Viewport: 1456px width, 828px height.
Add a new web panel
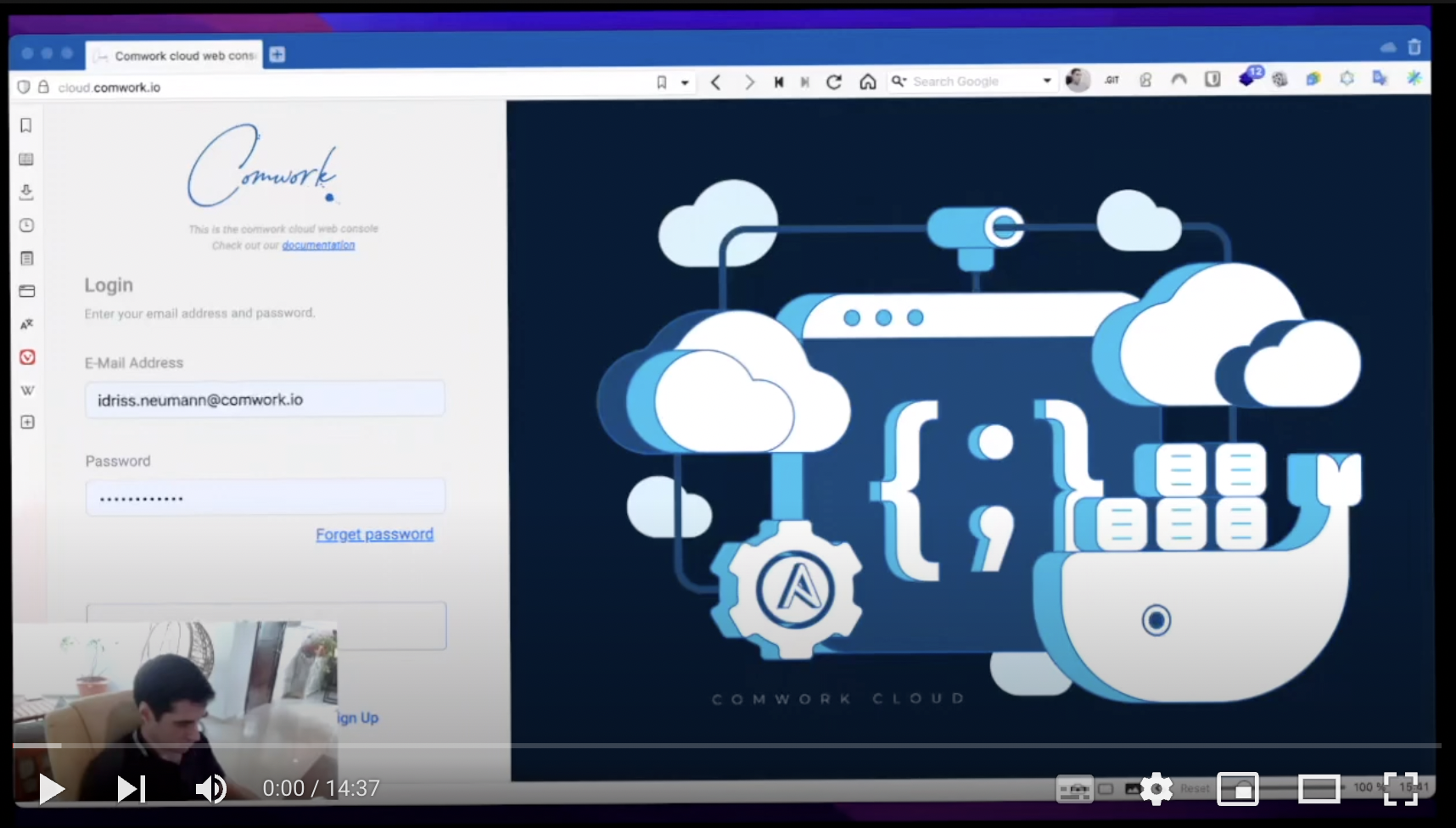27,422
